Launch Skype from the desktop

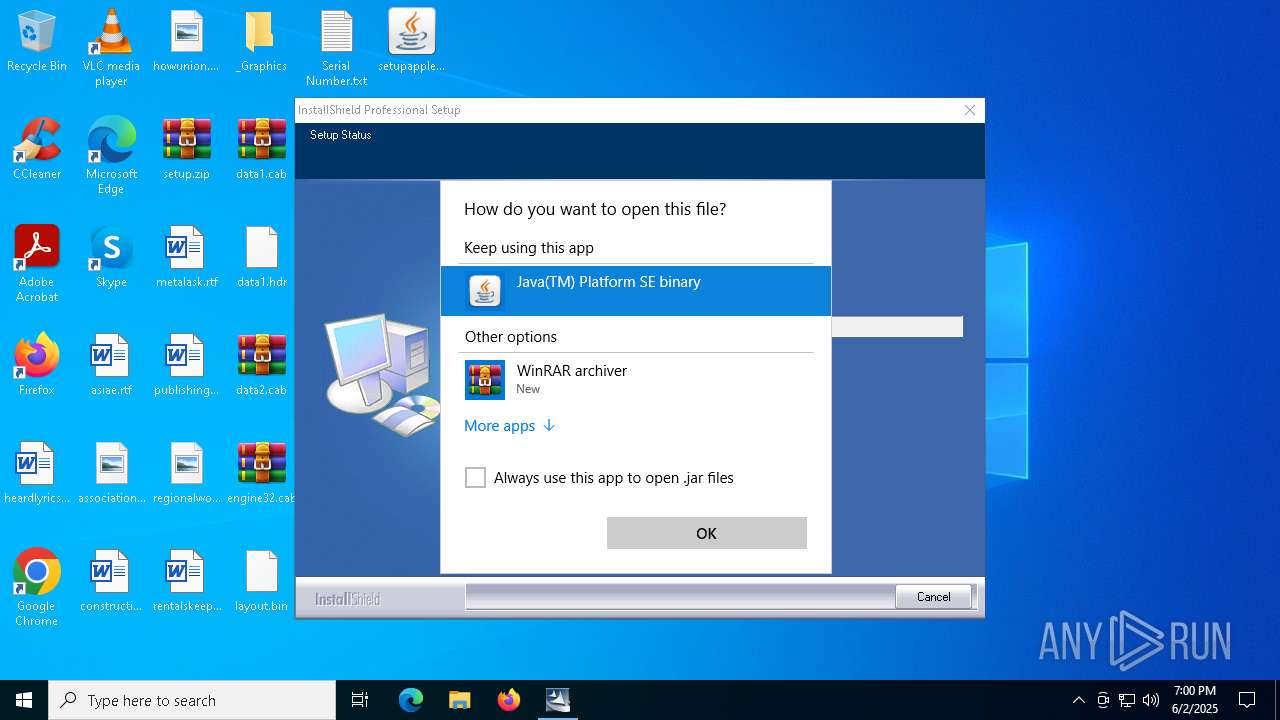(x=111, y=258)
